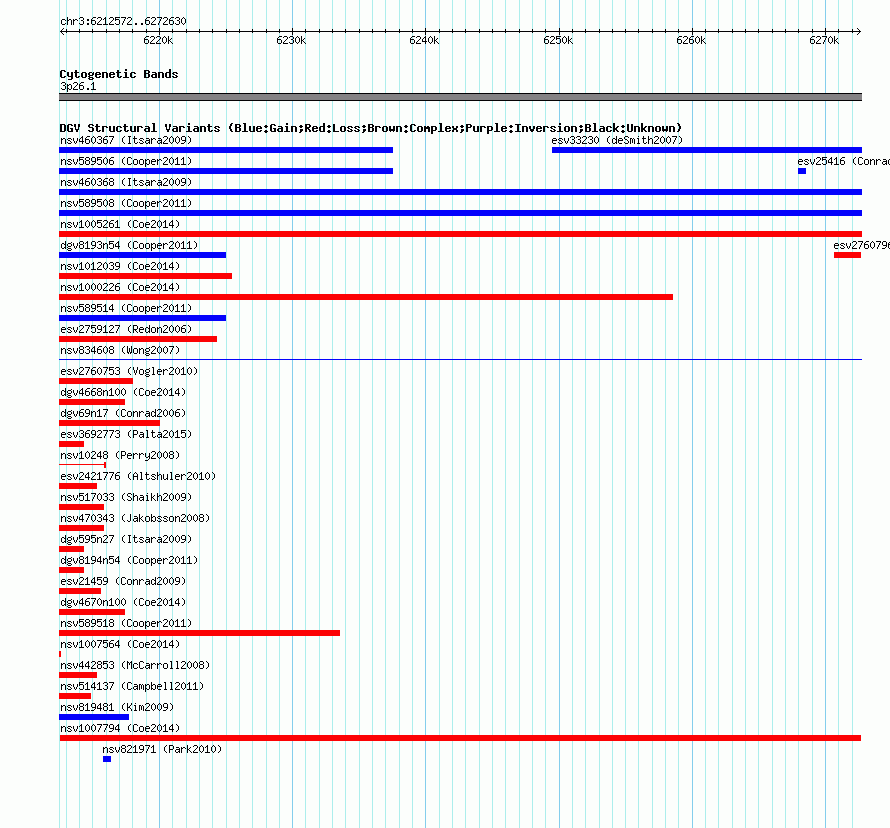Screen dimensions: 890x828
Task: Click the long red bar under nsv1000226
Action: pos(366,297)
